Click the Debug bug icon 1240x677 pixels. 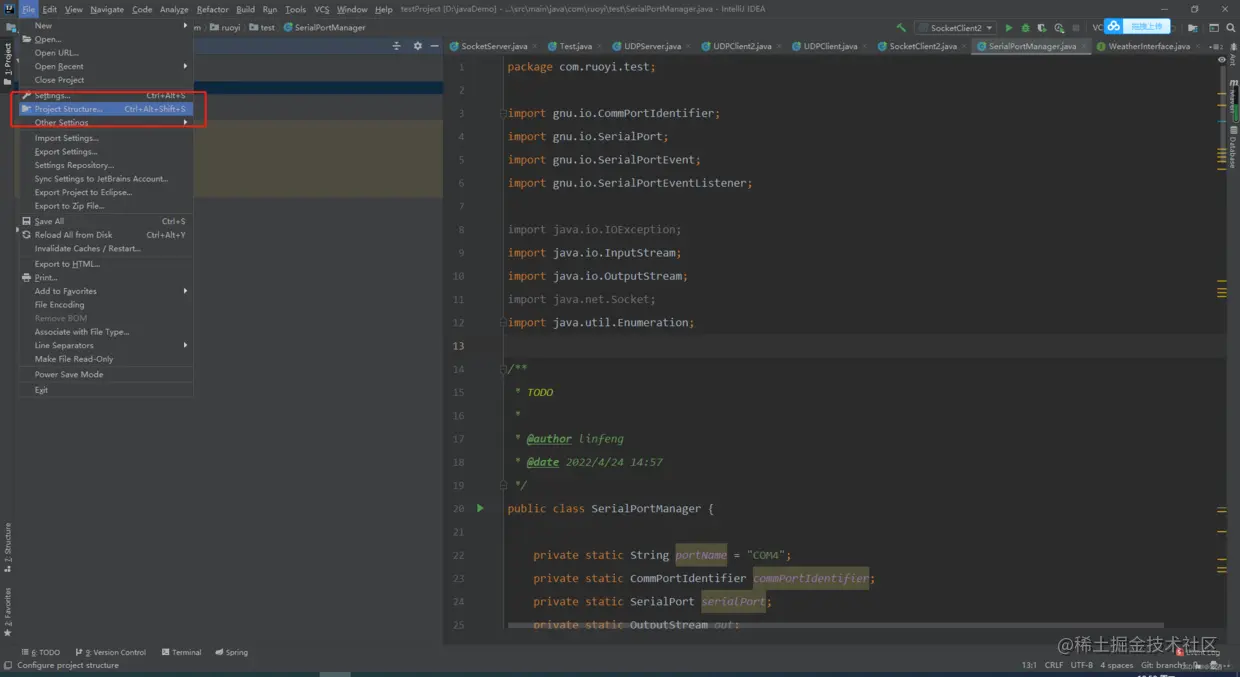(1025, 28)
